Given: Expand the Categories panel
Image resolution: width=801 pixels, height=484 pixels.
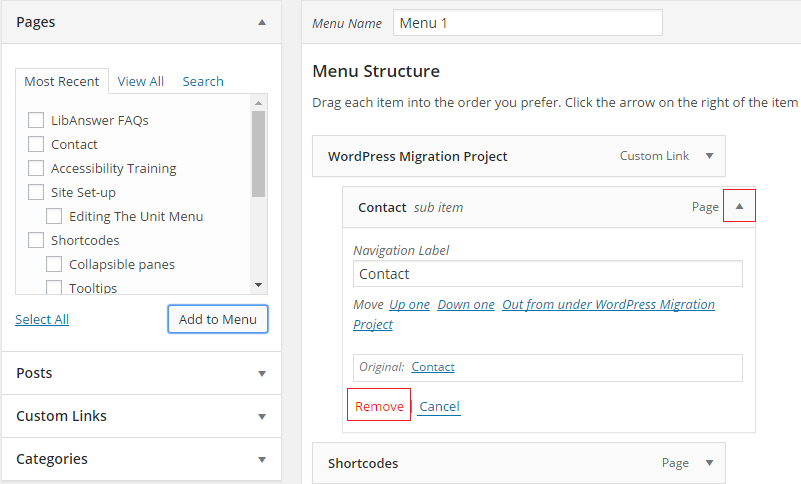Looking at the screenshot, I should [262, 460].
